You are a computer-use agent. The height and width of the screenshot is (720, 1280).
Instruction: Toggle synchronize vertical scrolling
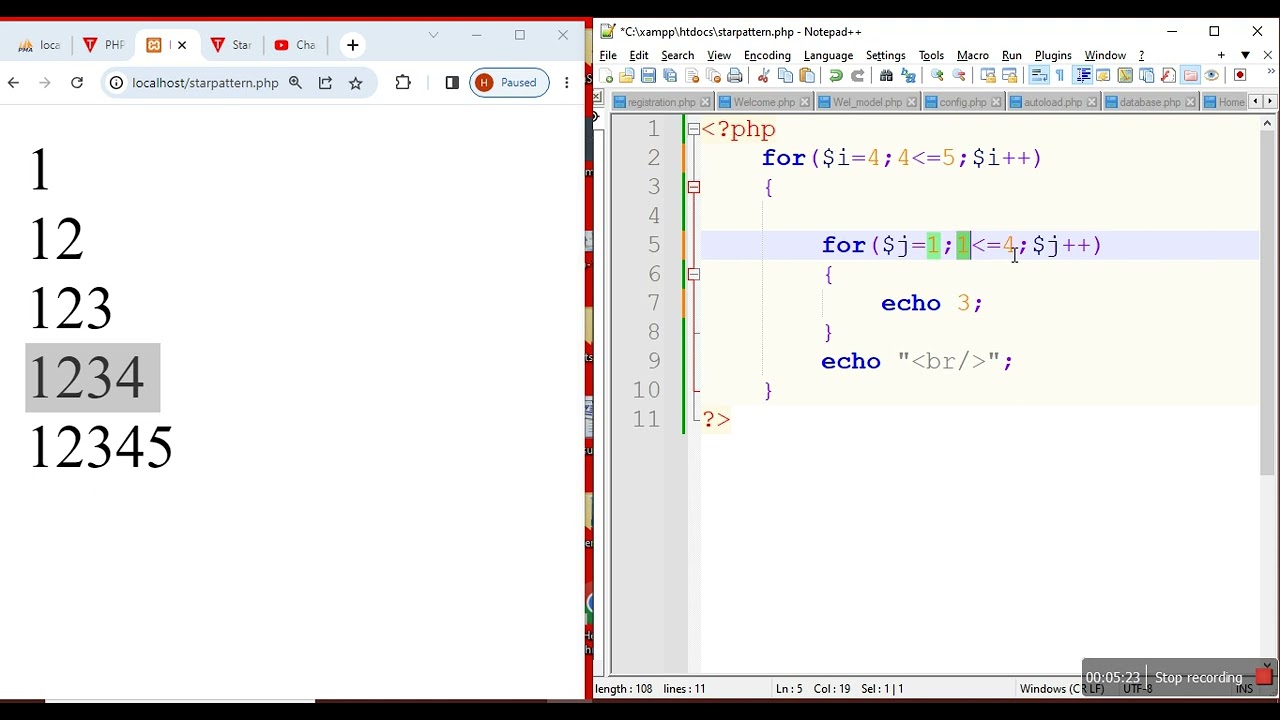[988, 75]
